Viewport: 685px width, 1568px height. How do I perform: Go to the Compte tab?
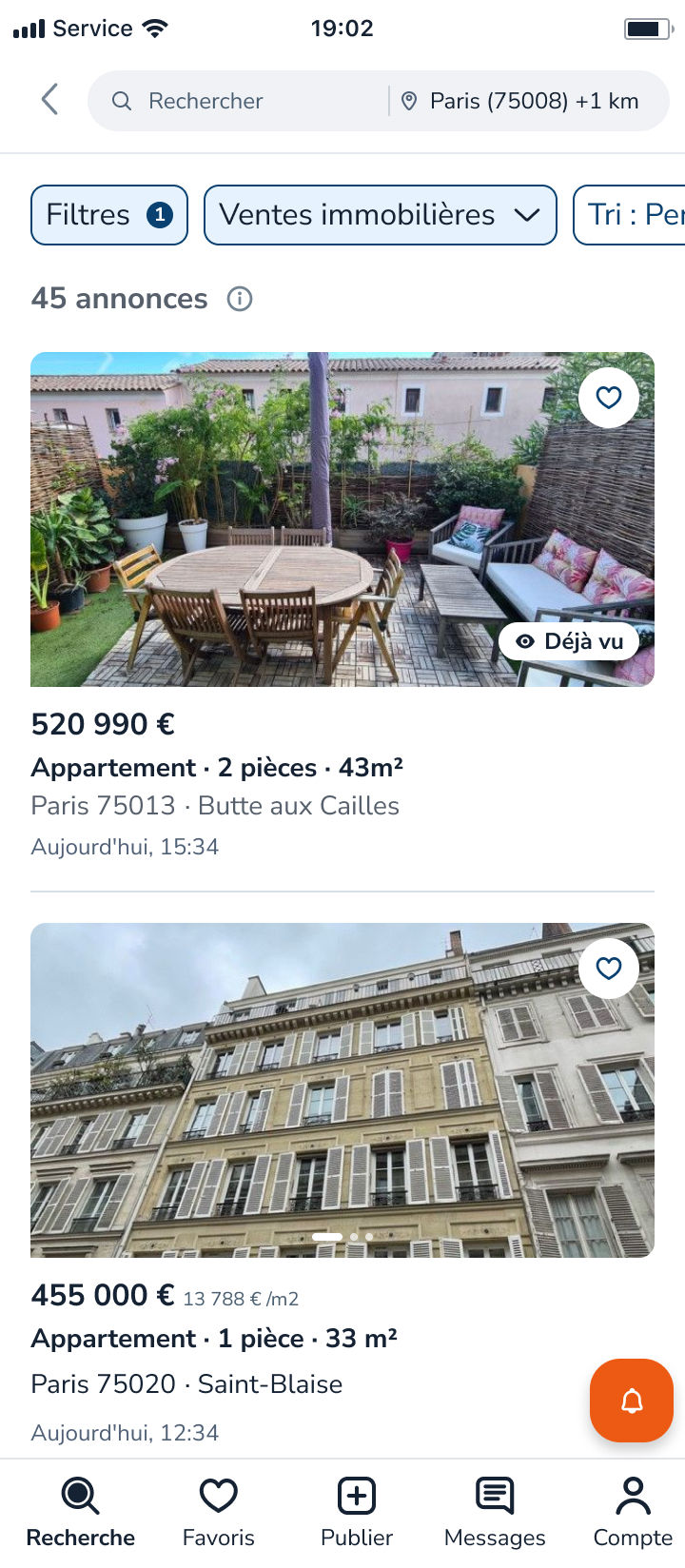tap(633, 1513)
